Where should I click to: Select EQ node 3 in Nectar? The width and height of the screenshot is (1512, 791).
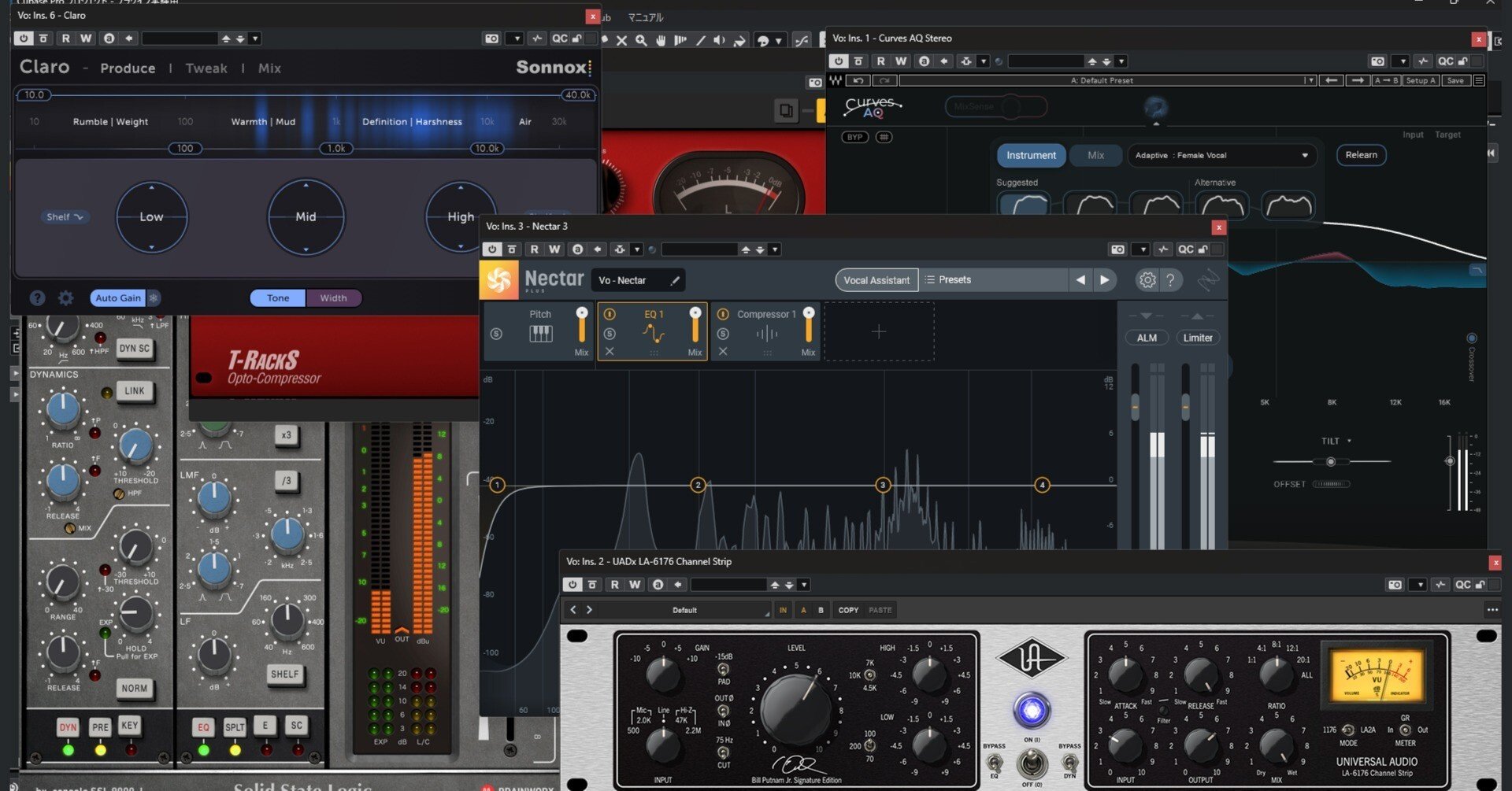883,485
